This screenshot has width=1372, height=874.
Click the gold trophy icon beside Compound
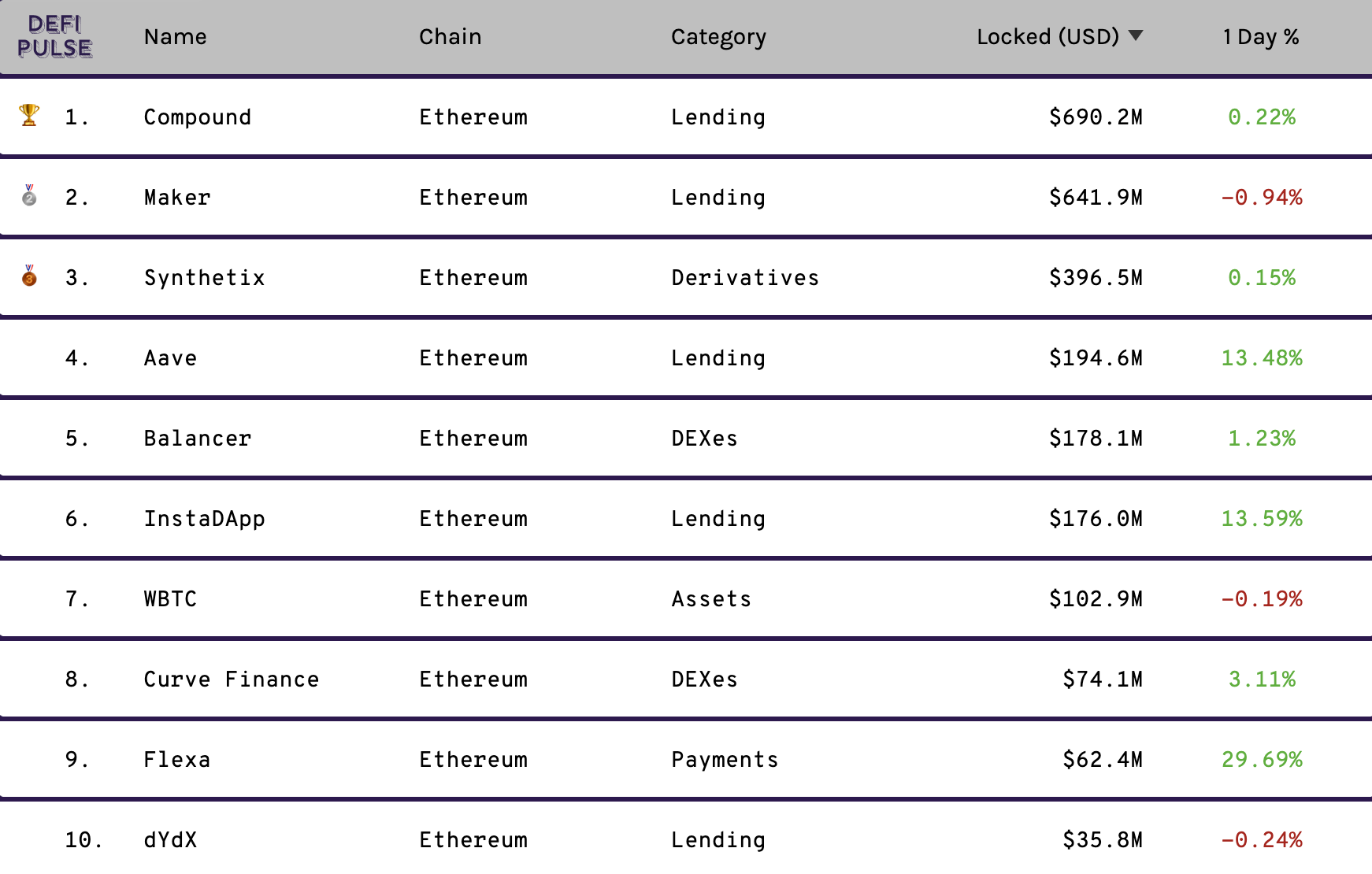29,115
